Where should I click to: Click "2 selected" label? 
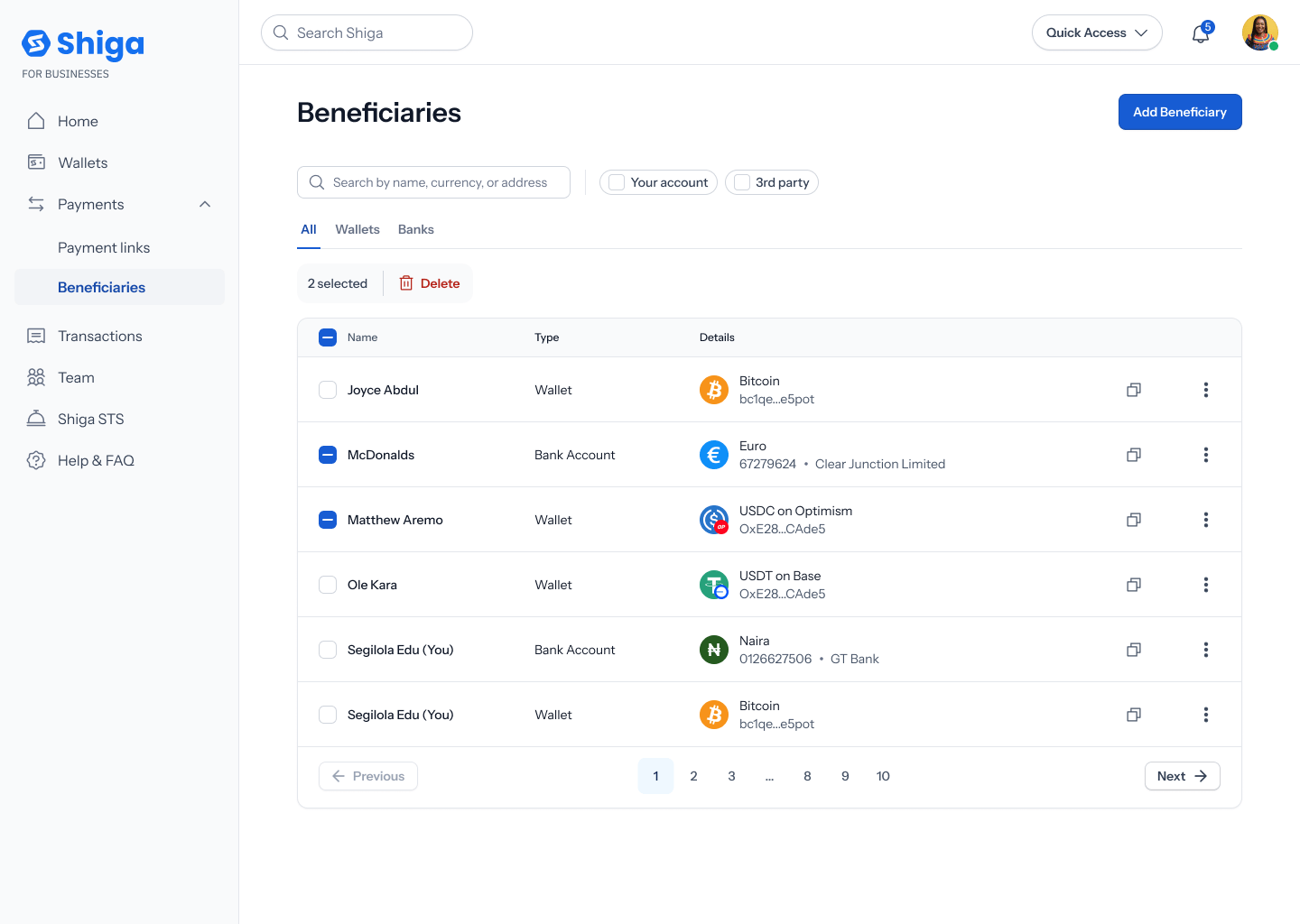coord(338,283)
